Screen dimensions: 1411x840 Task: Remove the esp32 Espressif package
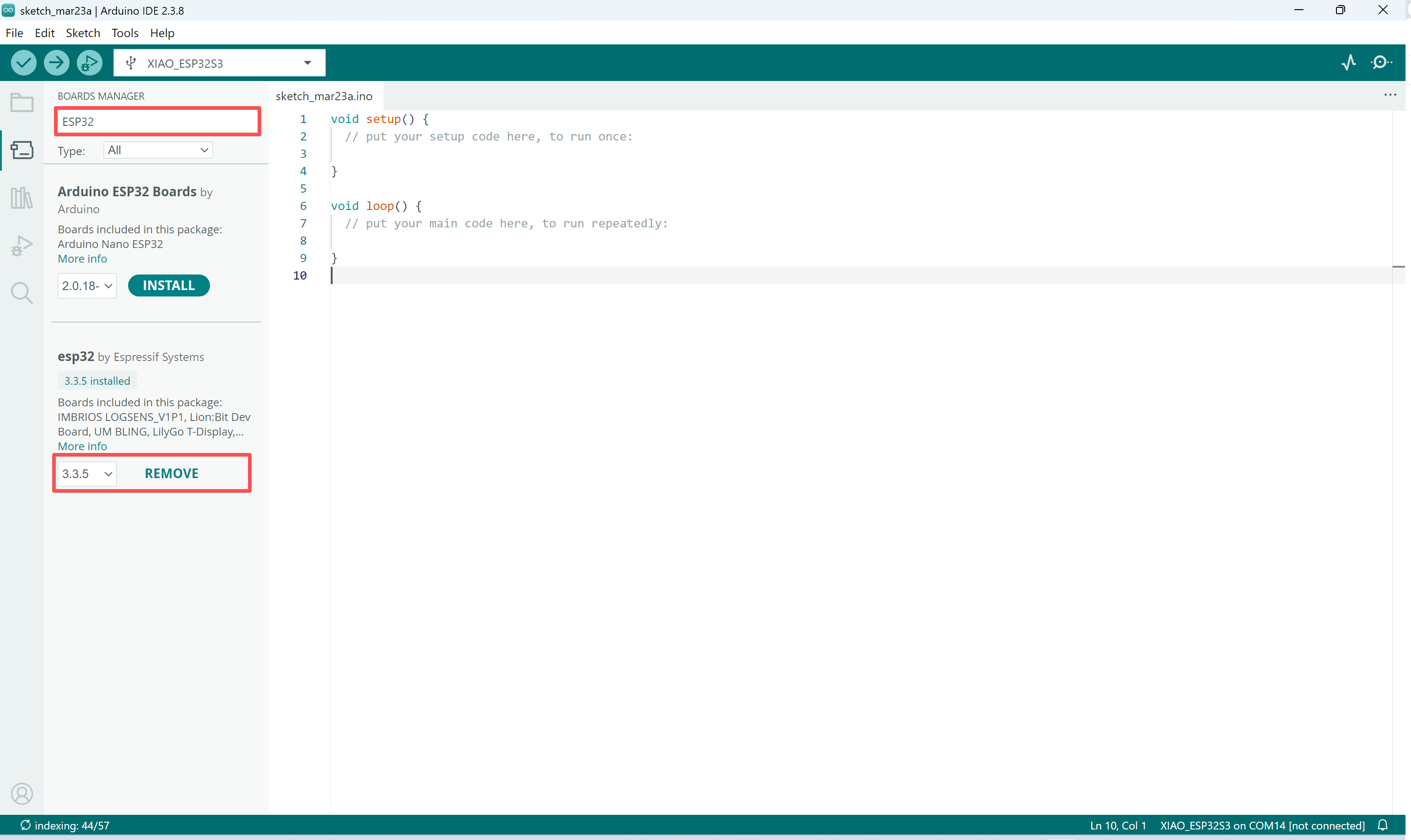tap(172, 474)
